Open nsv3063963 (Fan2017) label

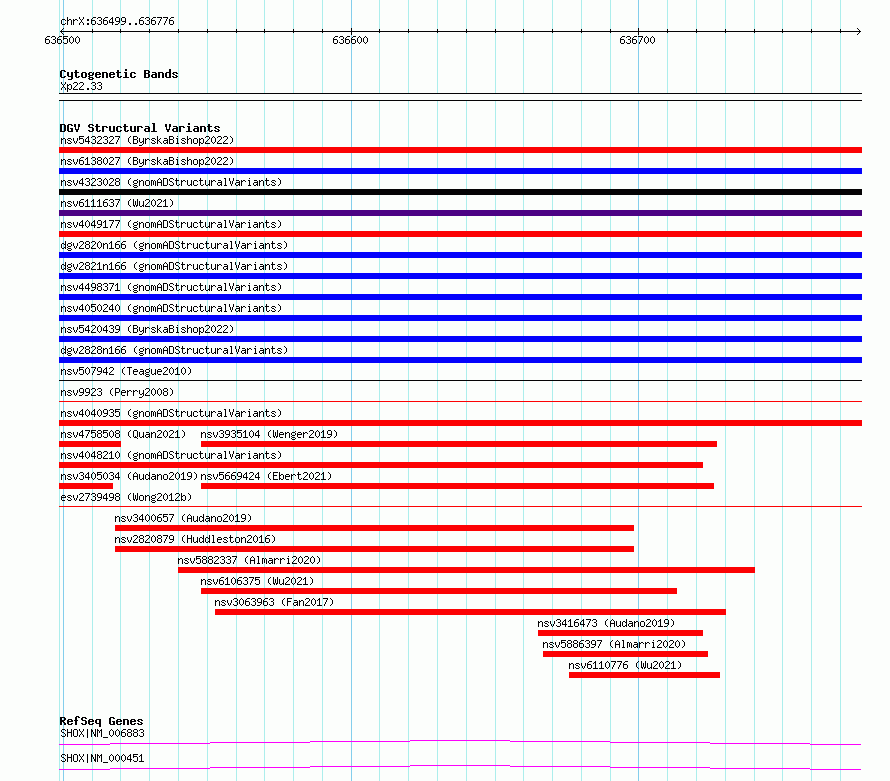(274, 602)
